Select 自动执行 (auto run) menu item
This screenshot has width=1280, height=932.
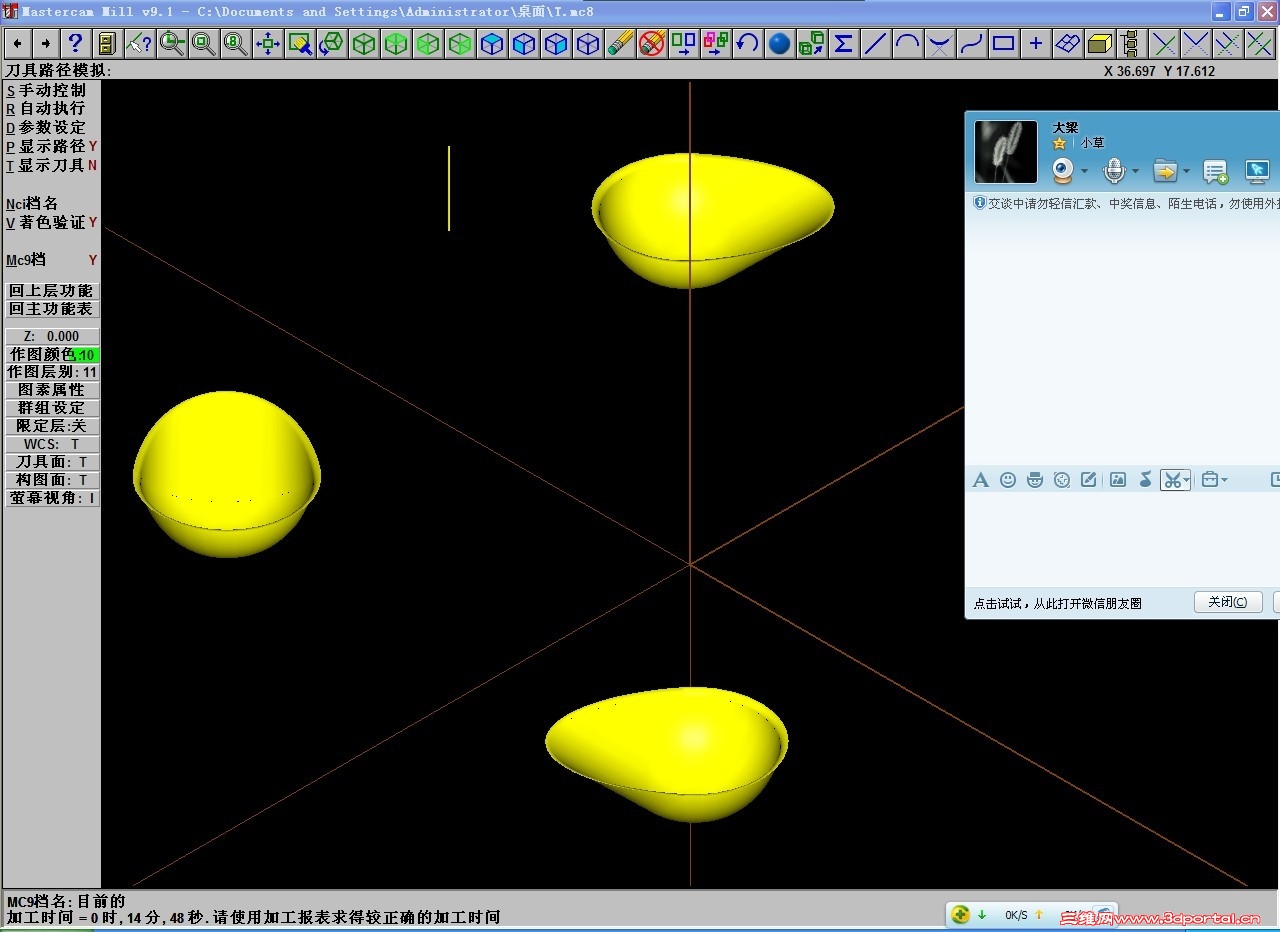[46, 108]
